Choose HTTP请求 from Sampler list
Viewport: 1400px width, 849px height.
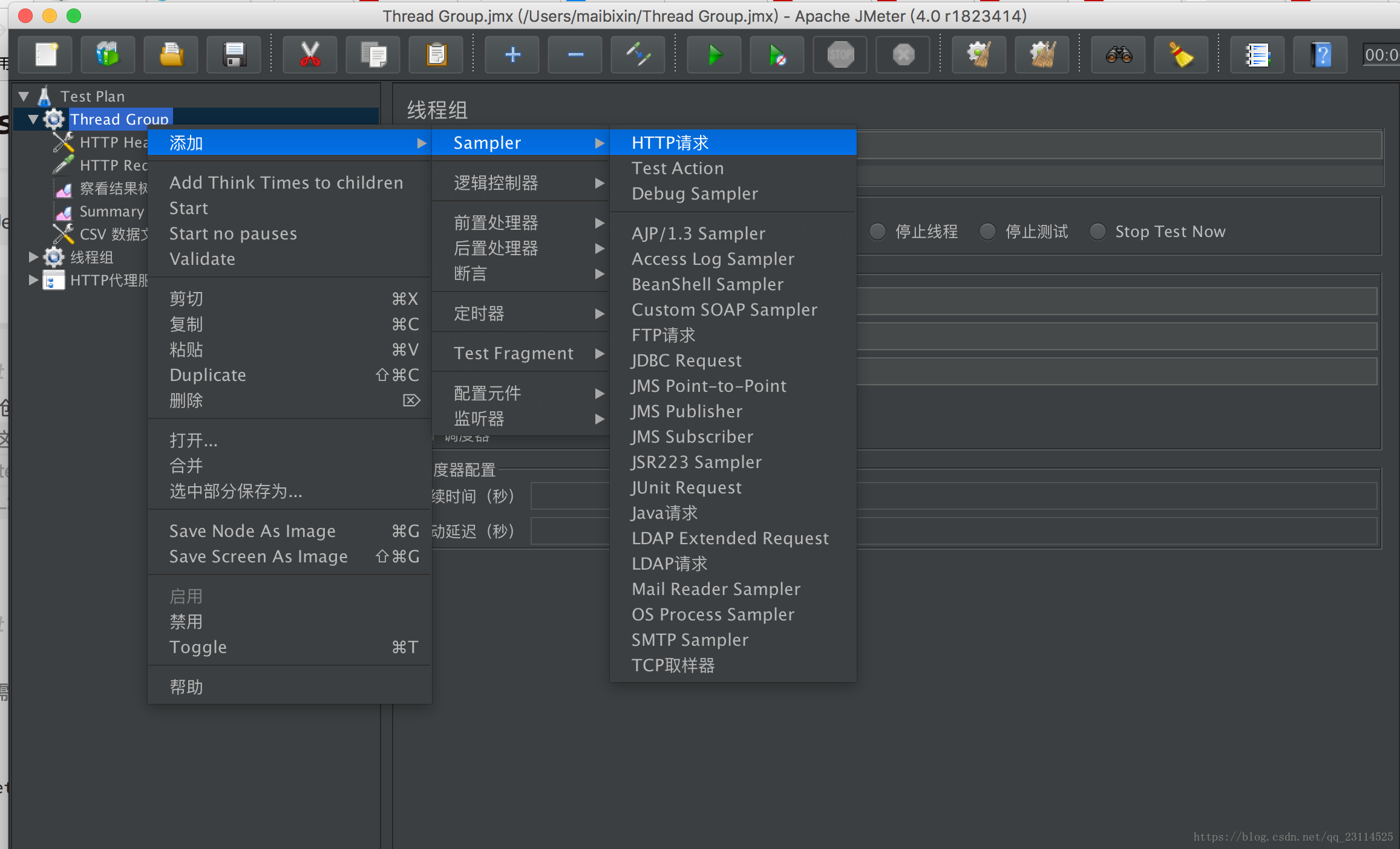tap(733, 143)
